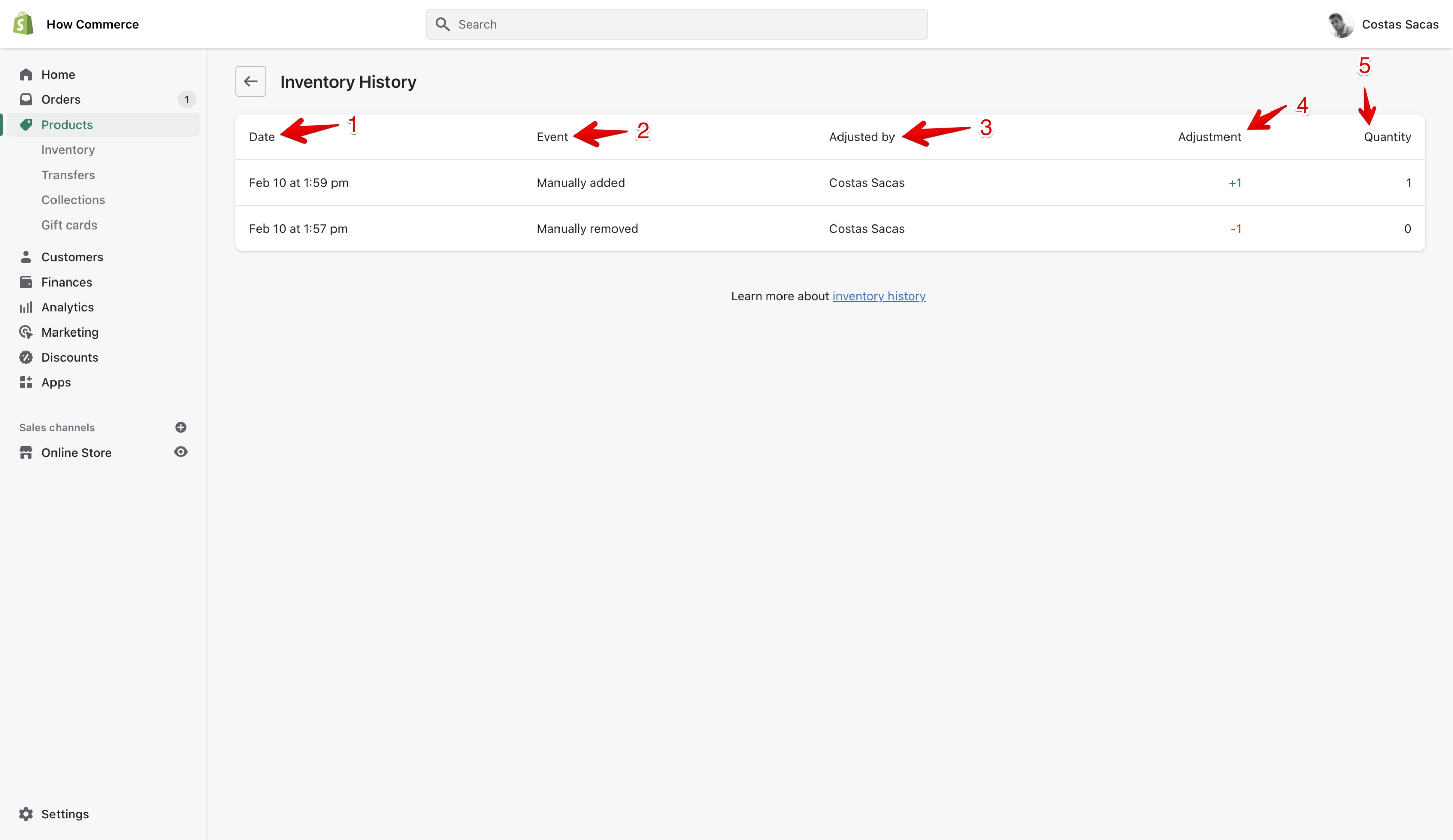Click the Adjusted by column header
Viewport: 1453px width, 840px height.
pyautogui.click(x=862, y=137)
